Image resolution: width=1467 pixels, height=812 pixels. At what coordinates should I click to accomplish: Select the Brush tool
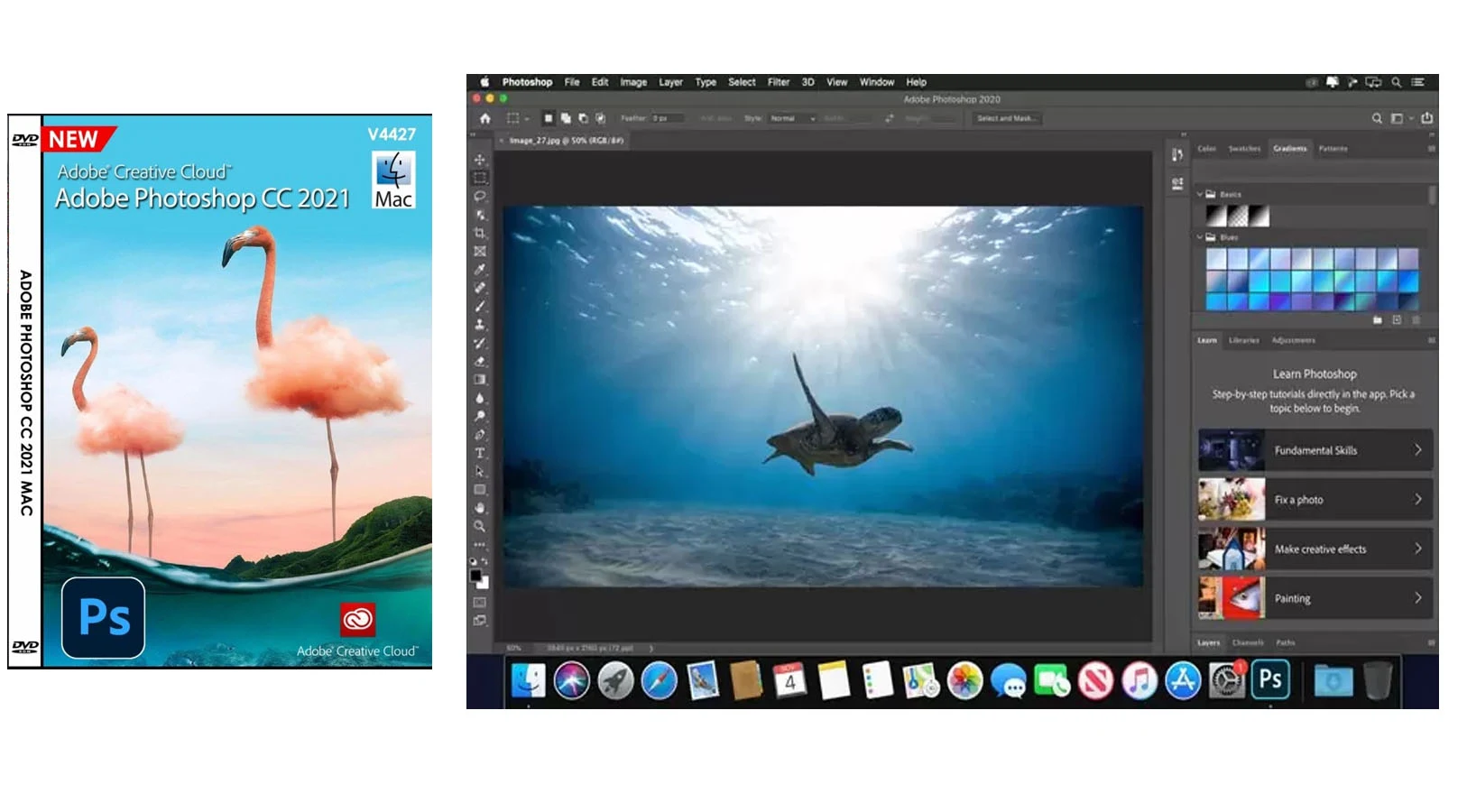pos(480,306)
